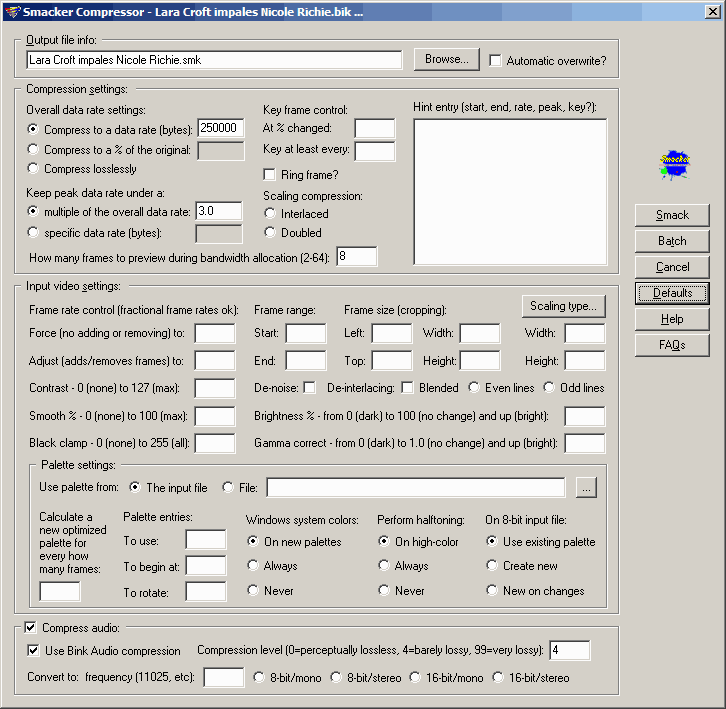
Task: Click the At % changed field
Action: click(x=375, y=128)
